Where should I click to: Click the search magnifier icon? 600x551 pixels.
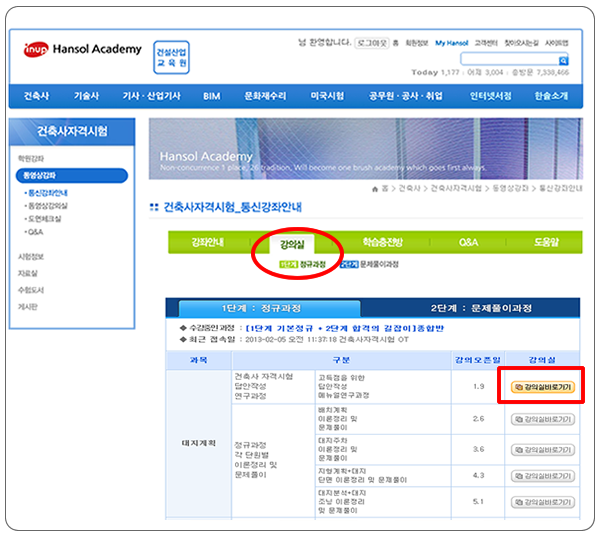pyautogui.click(x=563, y=60)
